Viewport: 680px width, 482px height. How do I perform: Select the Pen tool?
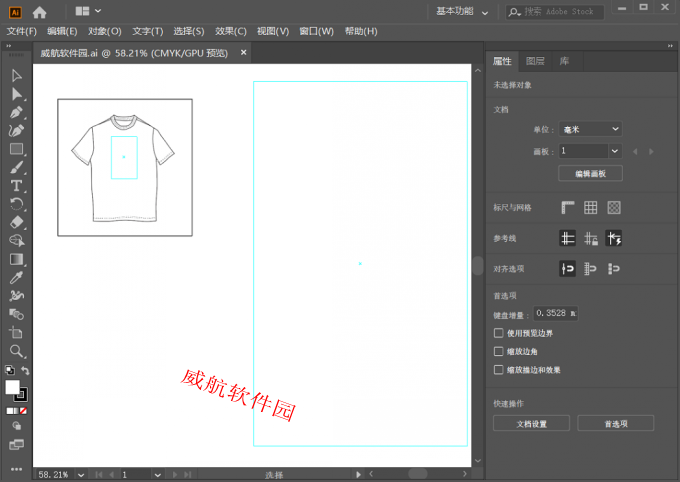16,112
